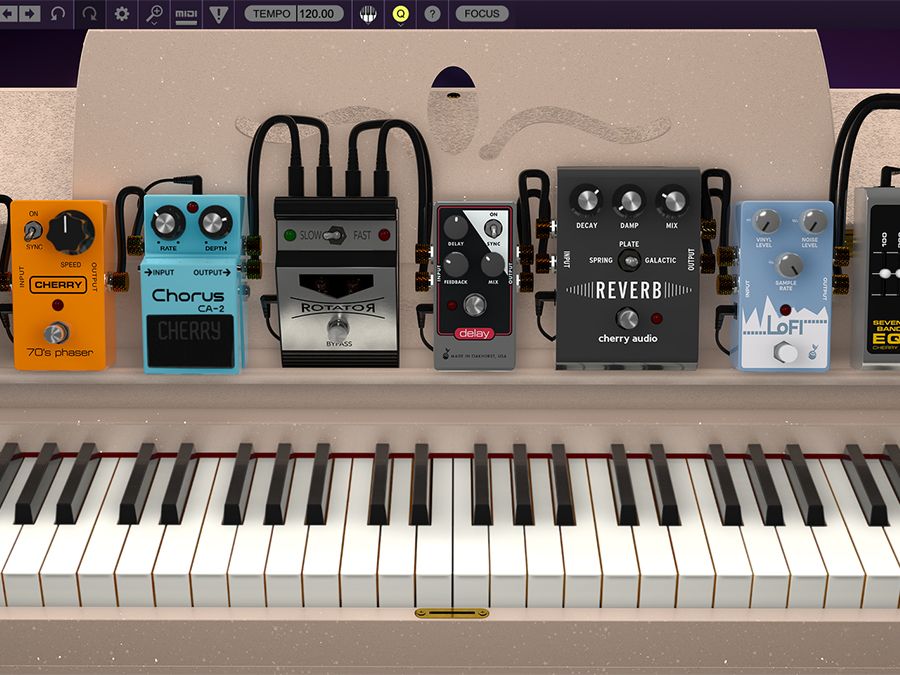Click the Rotator green SLOW indicator light
The height and width of the screenshot is (675, 900).
coord(290,235)
